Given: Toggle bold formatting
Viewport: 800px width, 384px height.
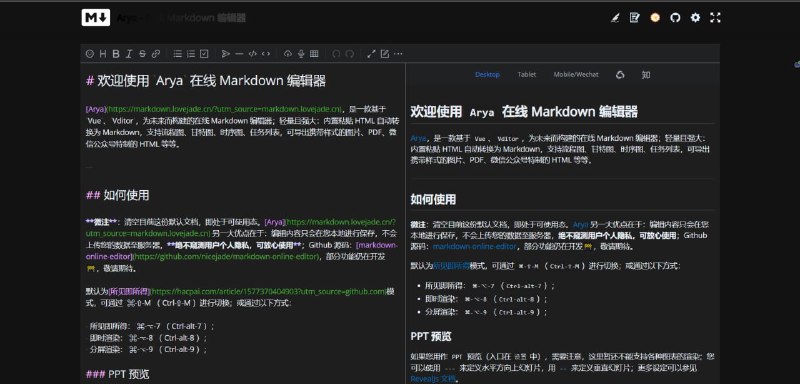Looking at the screenshot, I should (x=116, y=54).
